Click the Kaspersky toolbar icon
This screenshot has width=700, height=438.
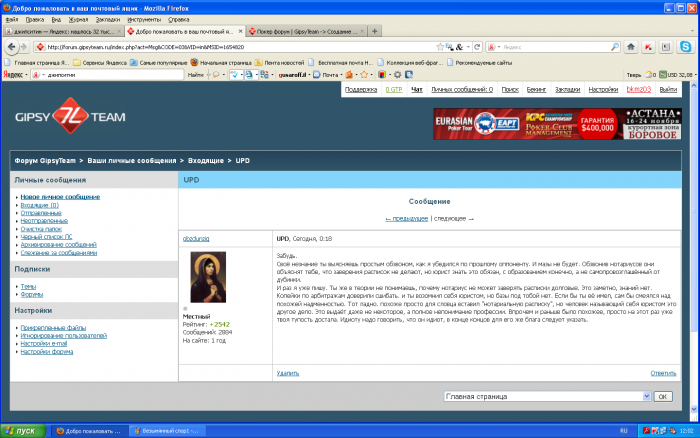coord(648,47)
